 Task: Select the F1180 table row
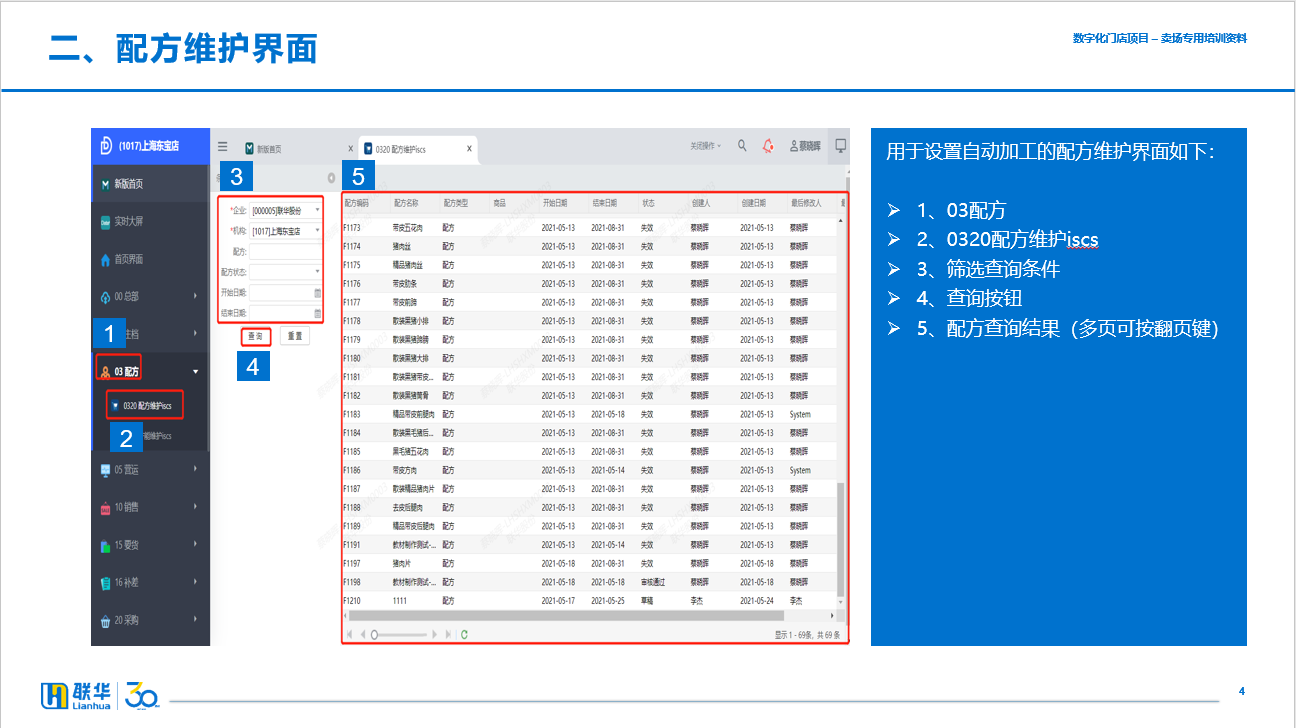[x=590, y=358]
